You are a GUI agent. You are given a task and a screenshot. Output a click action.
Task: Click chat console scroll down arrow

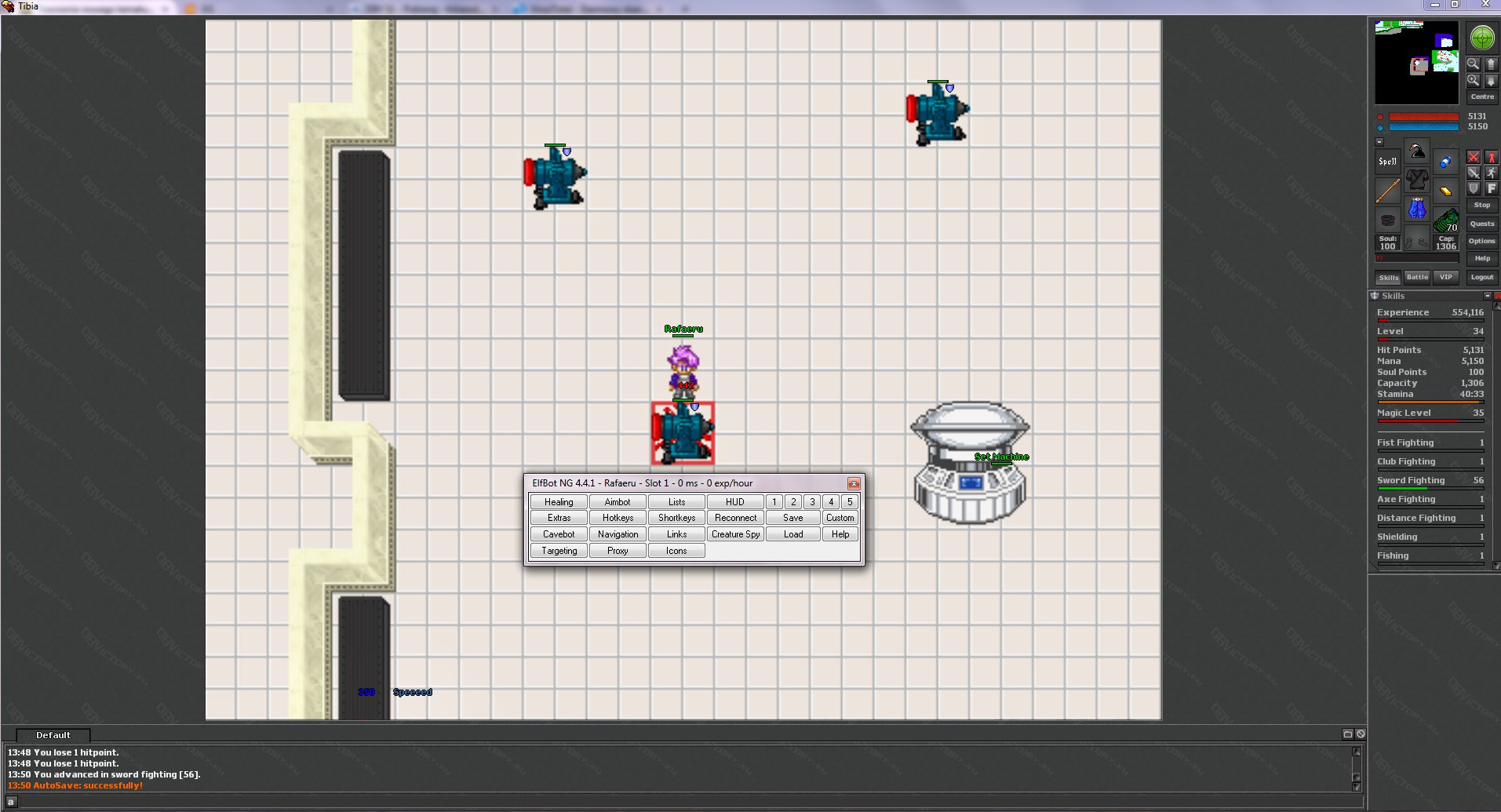click(1357, 785)
